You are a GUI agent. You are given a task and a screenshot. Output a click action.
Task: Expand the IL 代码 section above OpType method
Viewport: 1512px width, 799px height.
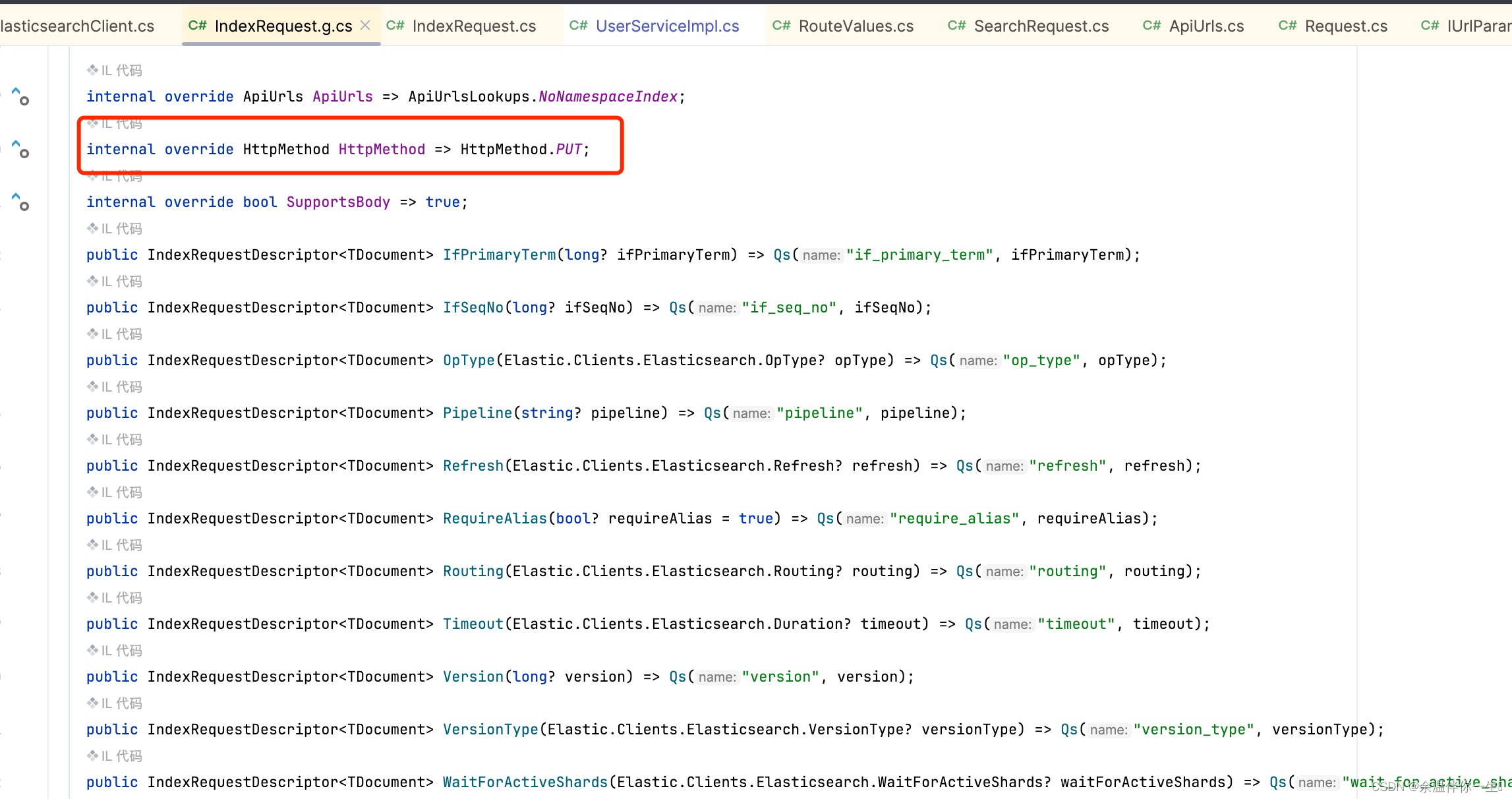point(114,334)
